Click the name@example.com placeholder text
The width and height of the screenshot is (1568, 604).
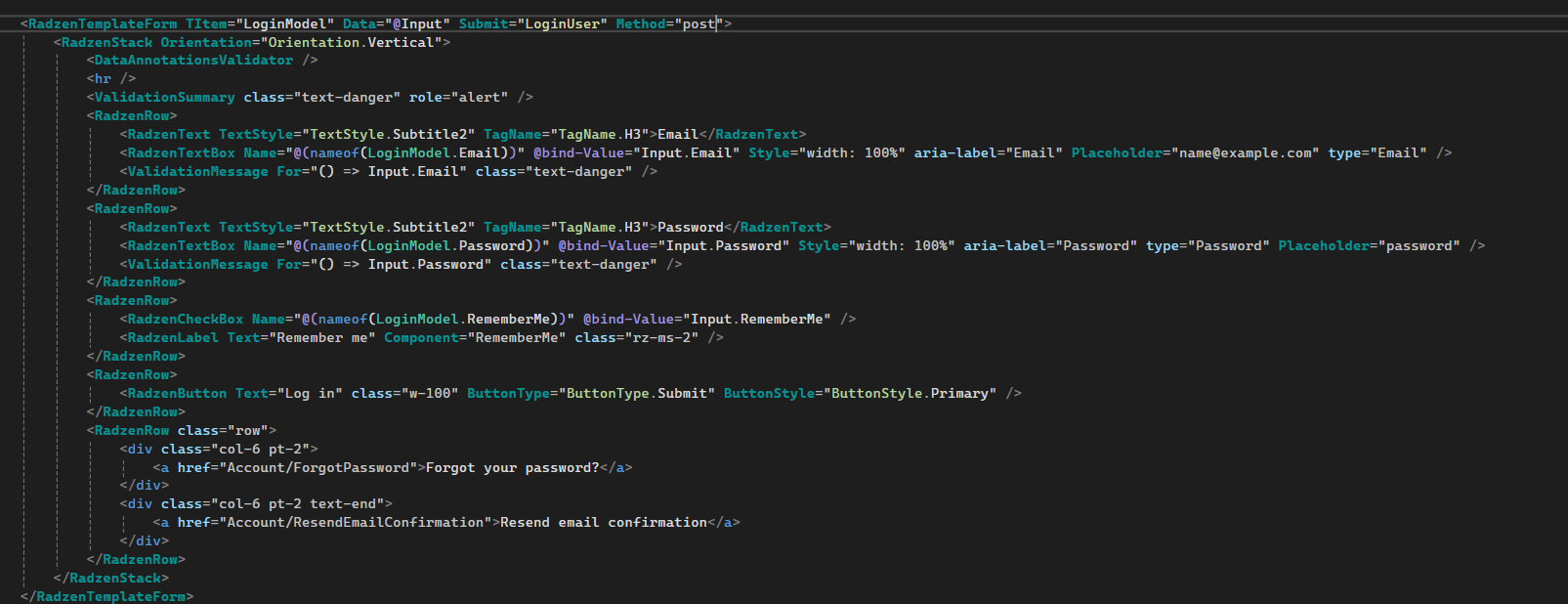[x=1246, y=153]
